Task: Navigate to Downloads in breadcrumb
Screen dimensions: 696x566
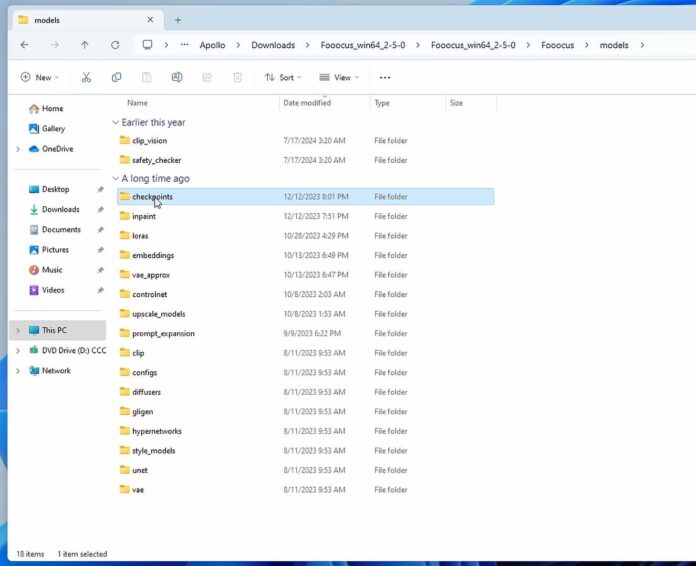Action: 273,45
